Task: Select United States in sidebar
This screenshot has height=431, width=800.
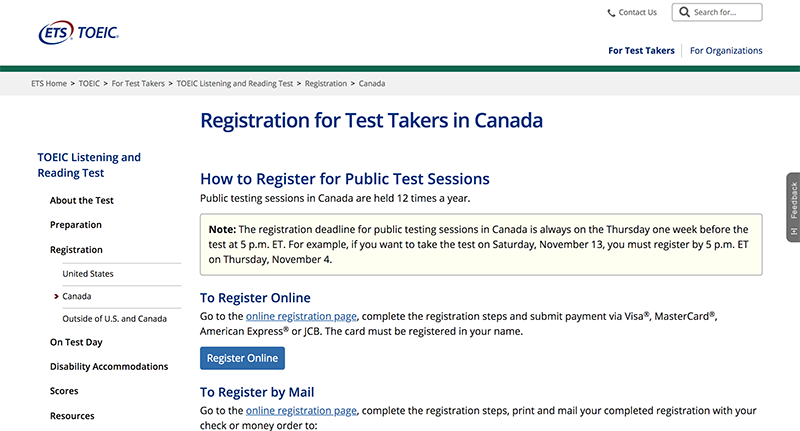Action: pyautogui.click(x=88, y=274)
